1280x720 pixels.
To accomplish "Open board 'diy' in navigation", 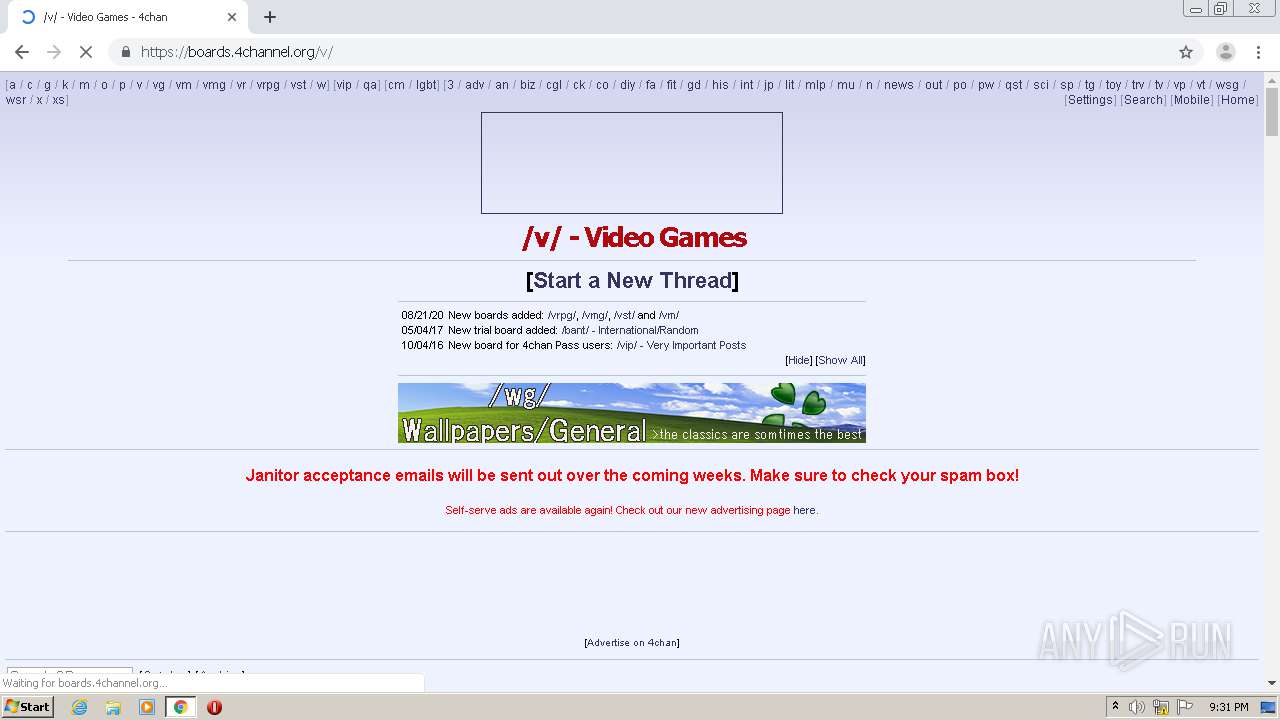I will tap(627, 85).
